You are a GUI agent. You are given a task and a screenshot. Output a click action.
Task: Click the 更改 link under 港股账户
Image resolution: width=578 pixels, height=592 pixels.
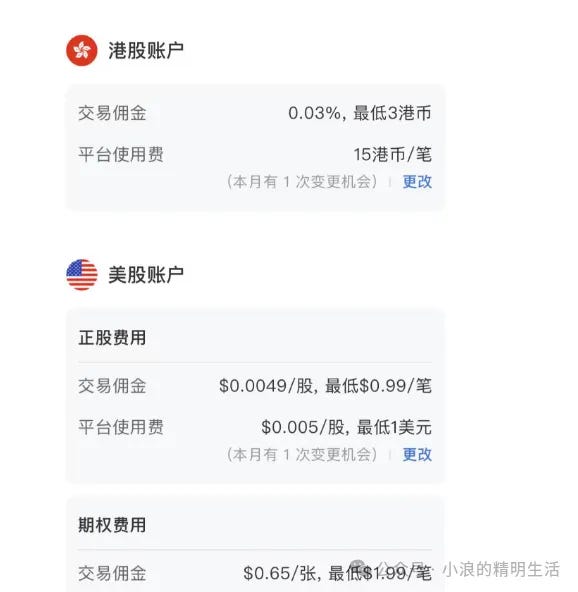(x=417, y=182)
